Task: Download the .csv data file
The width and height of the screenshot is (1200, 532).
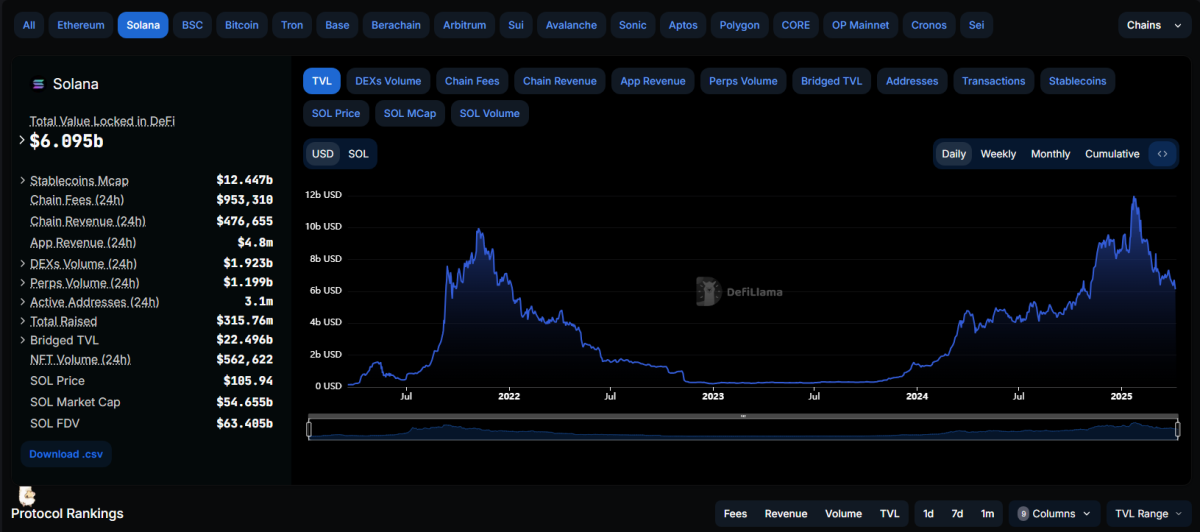Action: pos(66,454)
